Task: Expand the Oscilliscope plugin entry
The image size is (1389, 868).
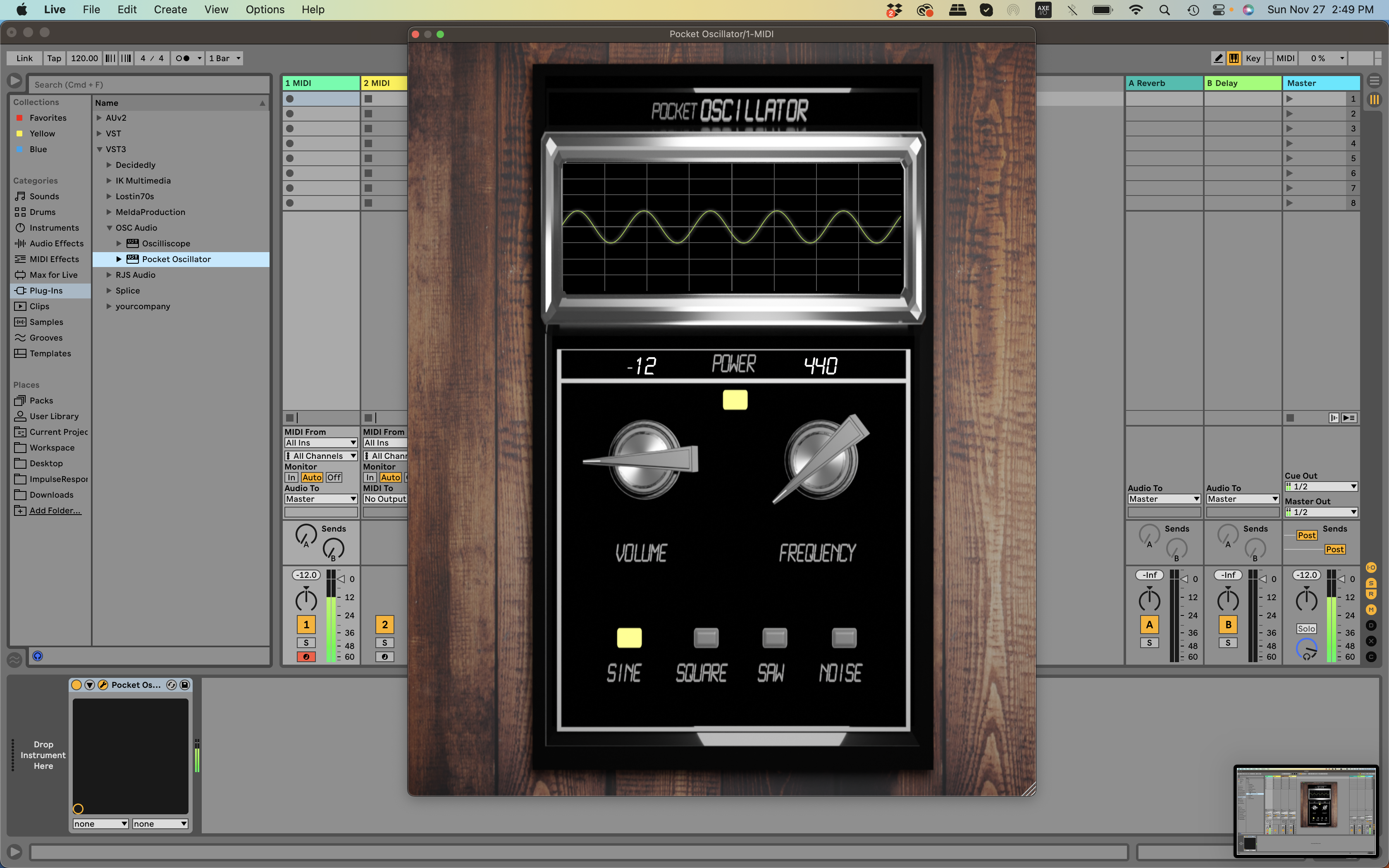Action: pyautogui.click(x=119, y=243)
